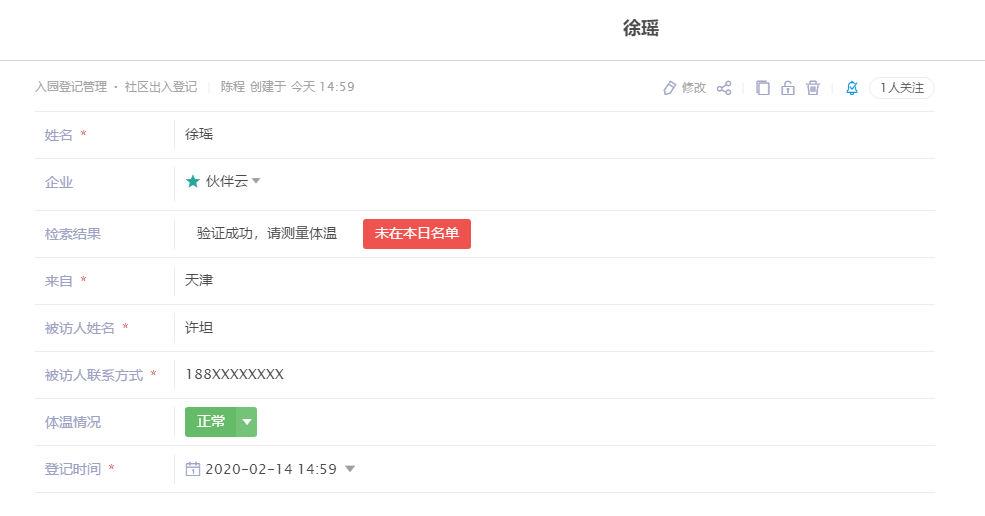This screenshot has height=516, width=985.
Task: Click the 创建于 今天 14:59 timestamp
Action: tap(302, 87)
